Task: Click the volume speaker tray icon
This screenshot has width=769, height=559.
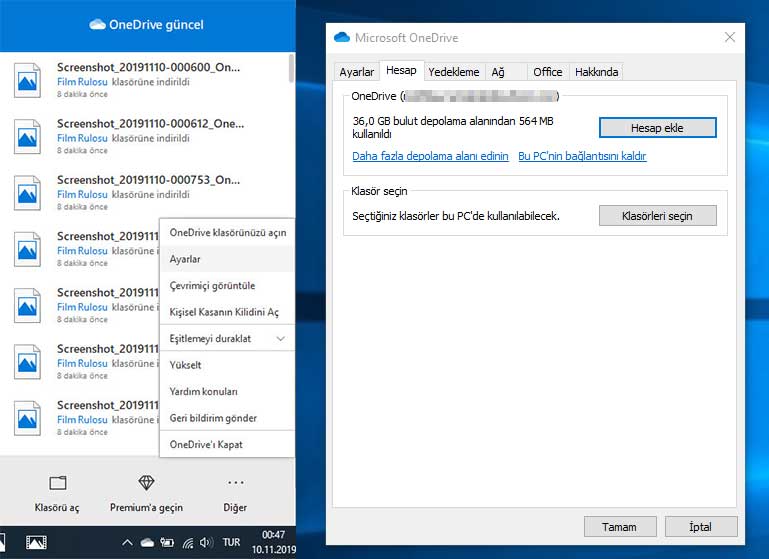Action: pyautogui.click(x=206, y=542)
